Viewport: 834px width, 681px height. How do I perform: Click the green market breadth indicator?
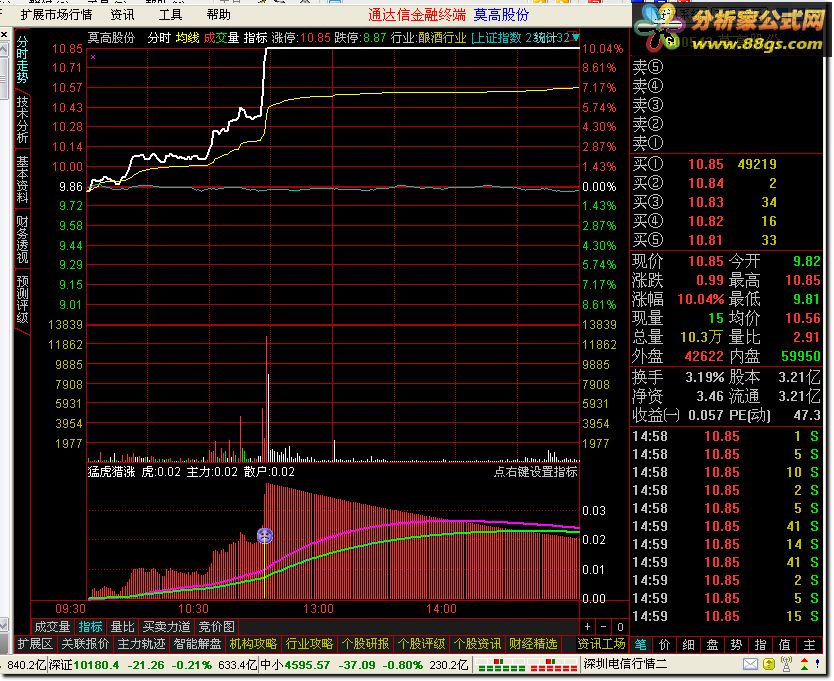click(x=502, y=665)
